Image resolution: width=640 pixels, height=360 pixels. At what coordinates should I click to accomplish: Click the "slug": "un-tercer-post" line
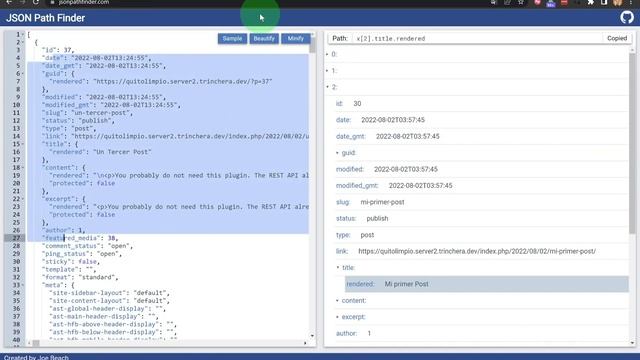pos(87,113)
